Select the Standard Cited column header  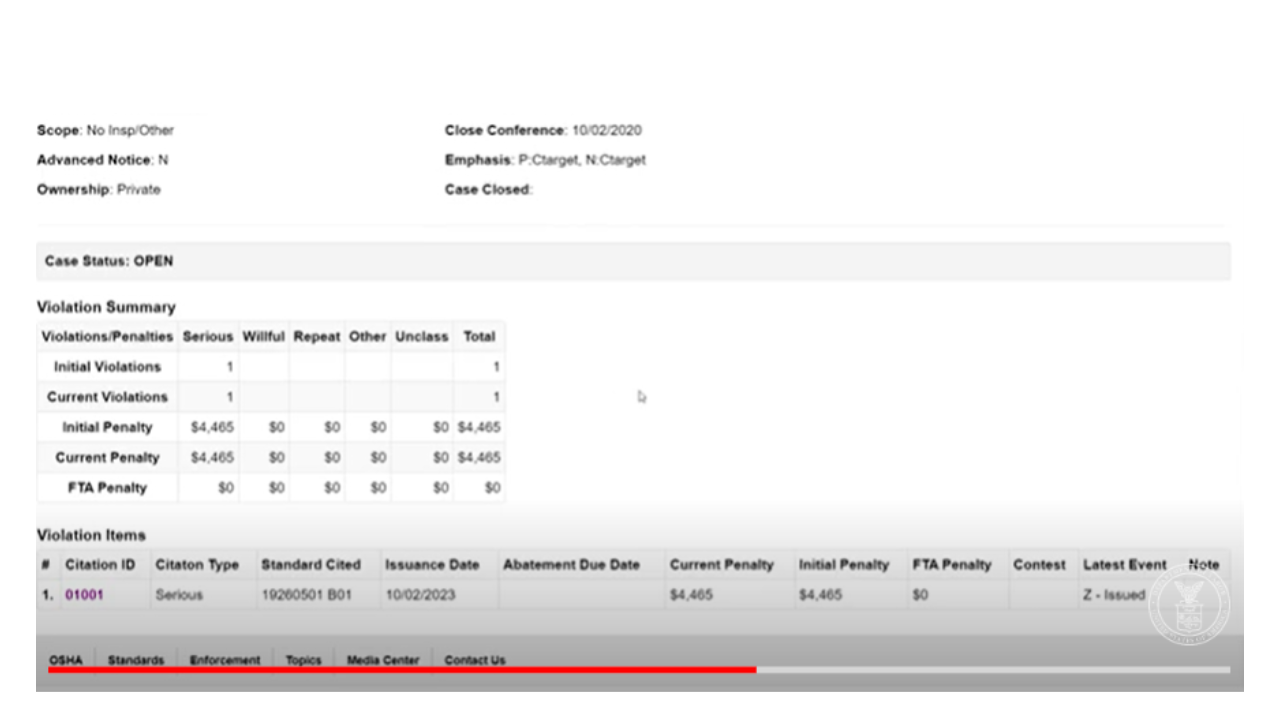[310, 564]
